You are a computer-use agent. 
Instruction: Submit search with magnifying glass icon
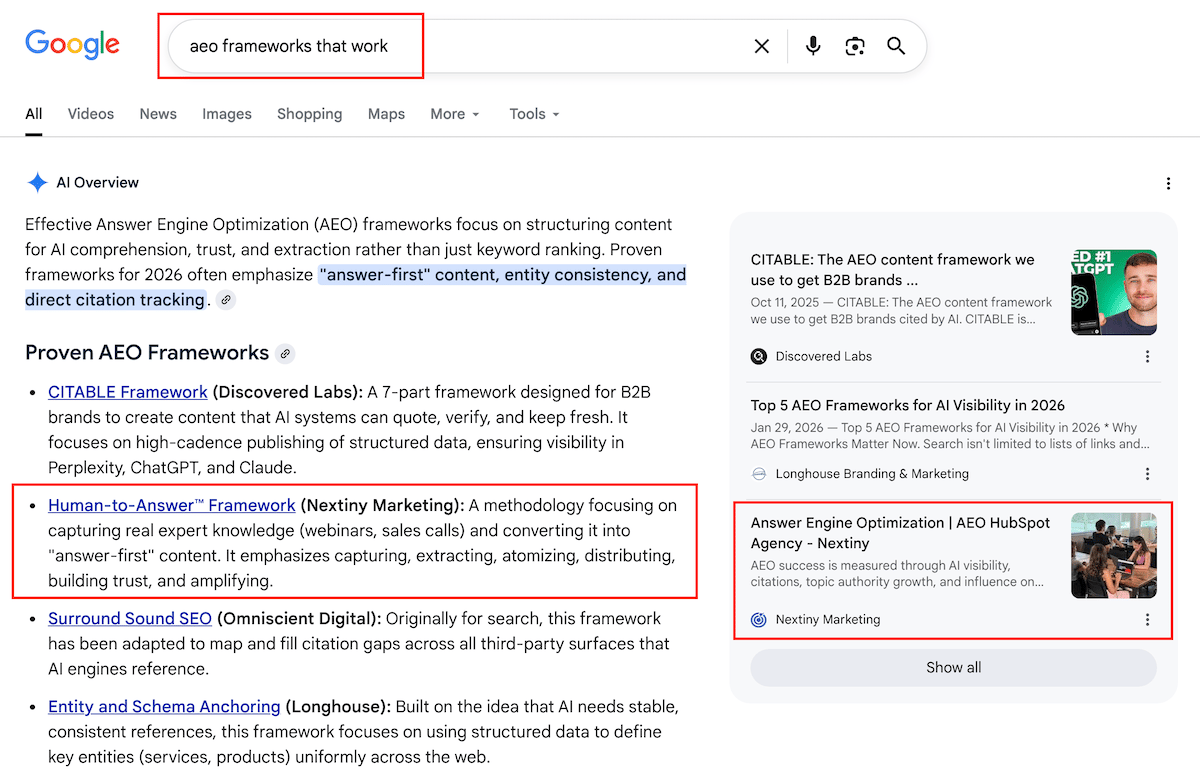[896, 46]
